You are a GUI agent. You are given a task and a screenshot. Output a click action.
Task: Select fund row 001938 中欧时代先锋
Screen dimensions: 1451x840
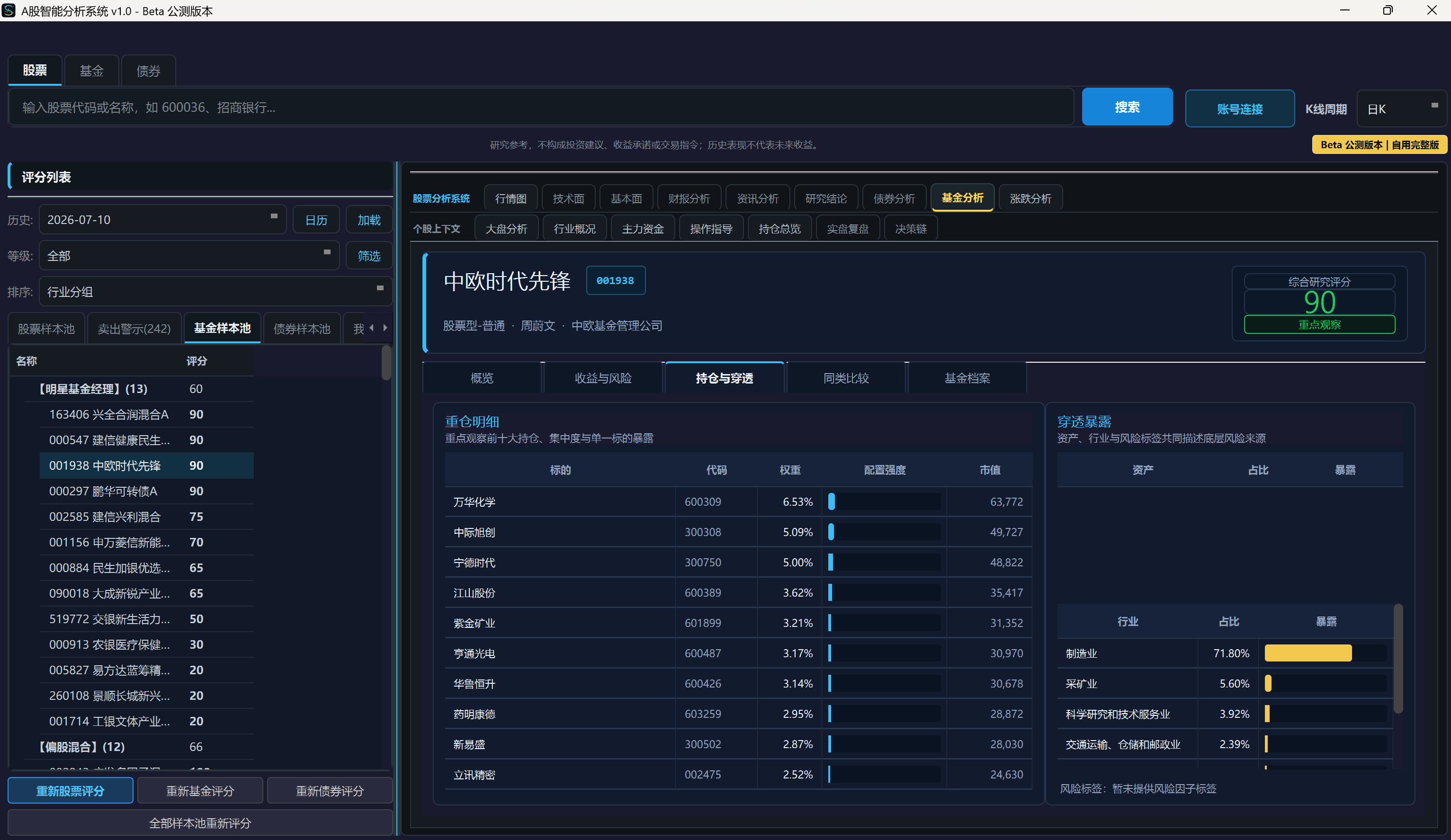[147, 465]
